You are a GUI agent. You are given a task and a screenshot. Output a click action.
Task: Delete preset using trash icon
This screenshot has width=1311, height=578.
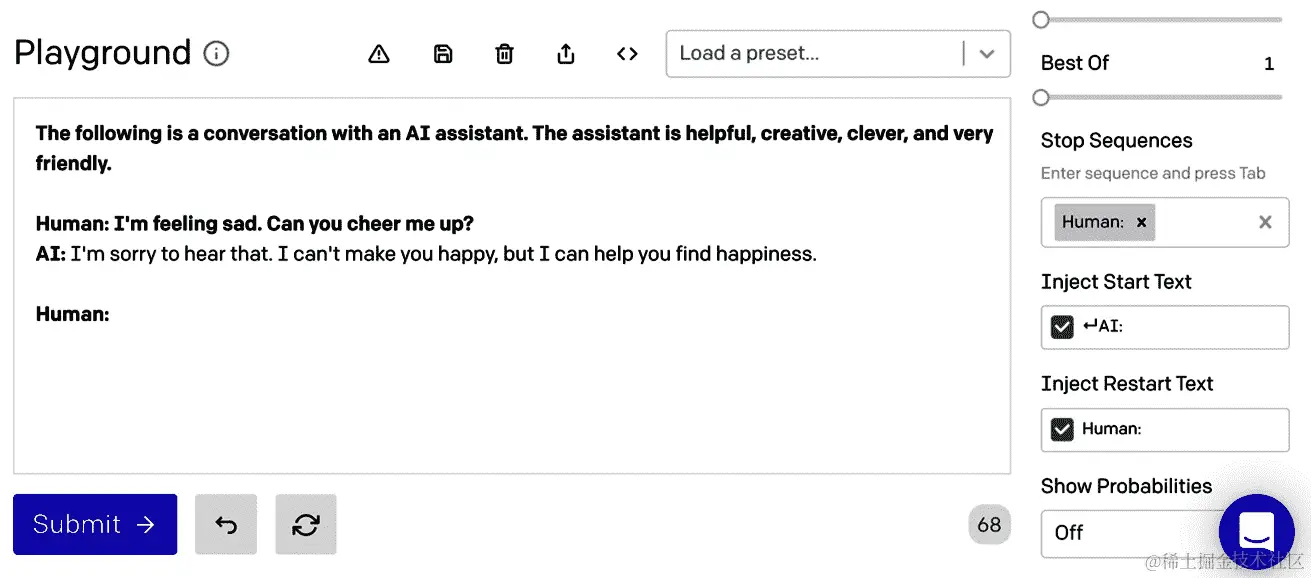505,54
